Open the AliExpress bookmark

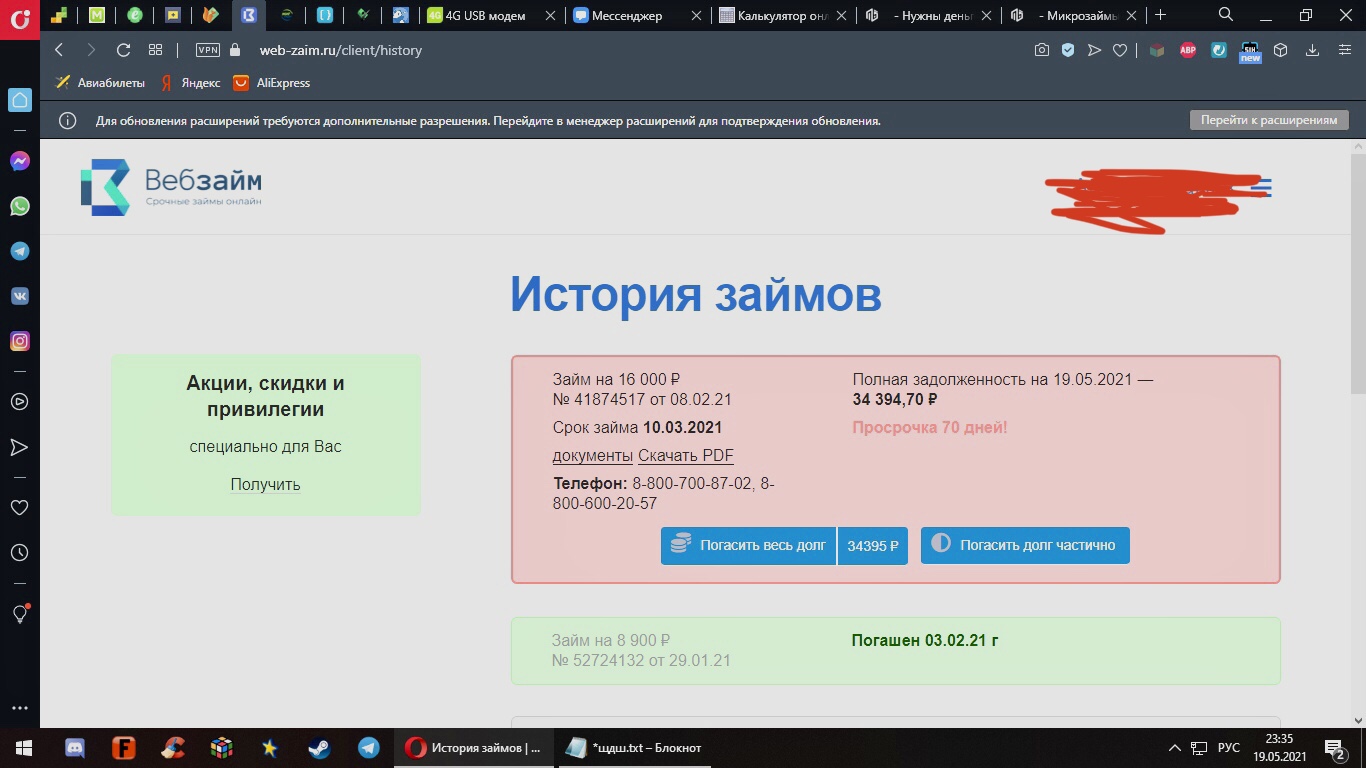point(272,83)
